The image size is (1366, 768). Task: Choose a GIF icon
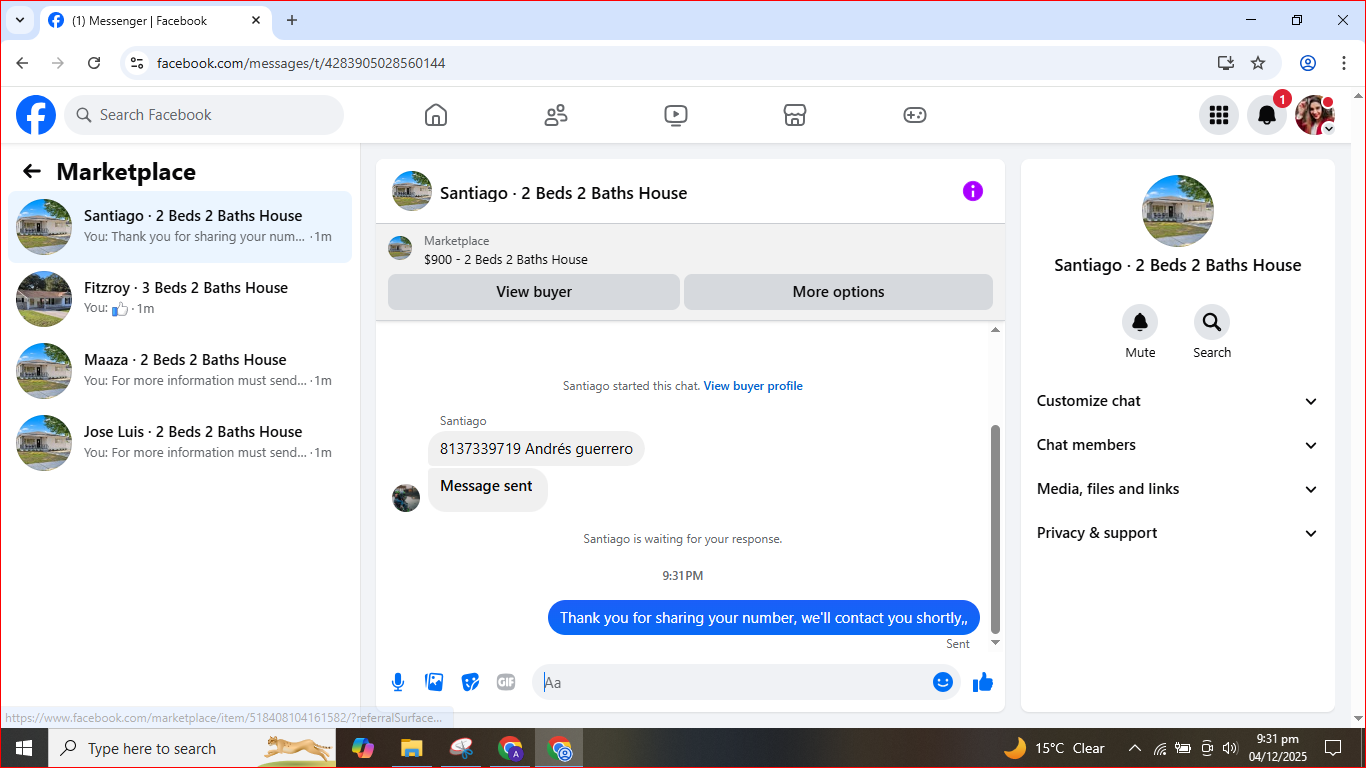coord(506,682)
